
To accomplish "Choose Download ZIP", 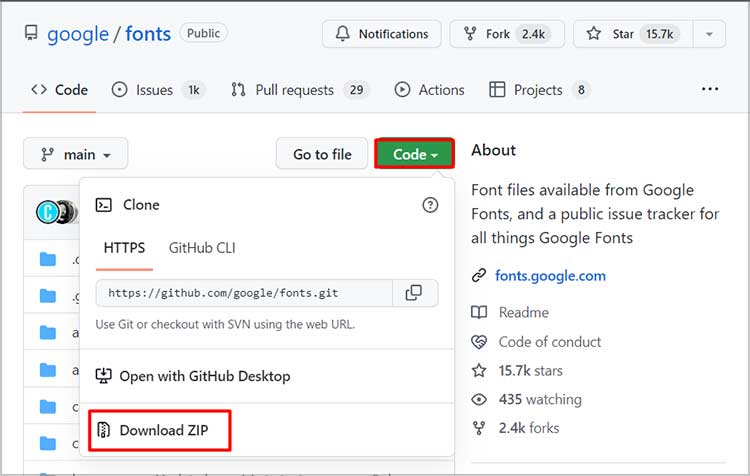I will [x=160, y=430].
